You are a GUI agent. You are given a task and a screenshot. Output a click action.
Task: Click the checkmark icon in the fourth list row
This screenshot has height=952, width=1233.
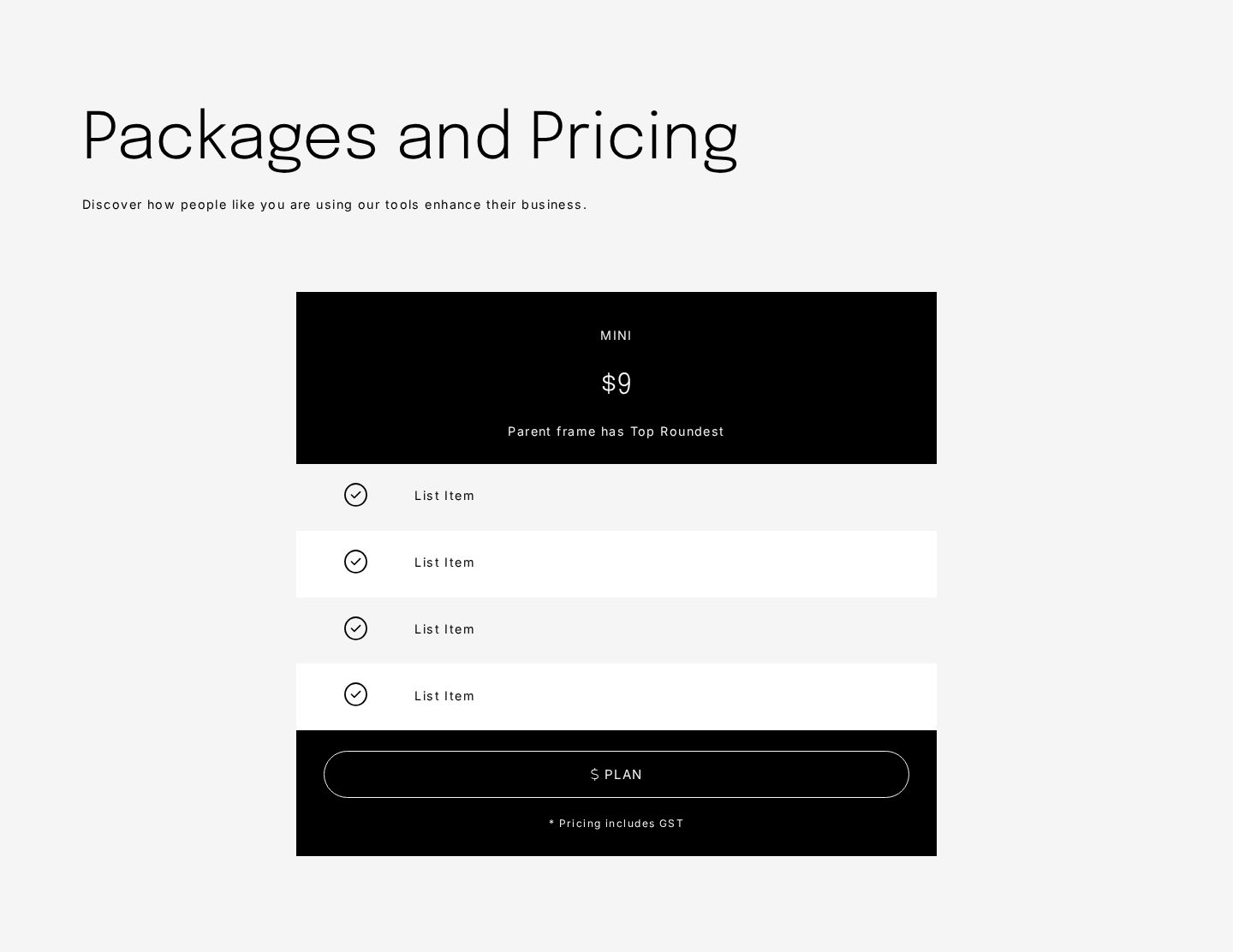[355, 694]
